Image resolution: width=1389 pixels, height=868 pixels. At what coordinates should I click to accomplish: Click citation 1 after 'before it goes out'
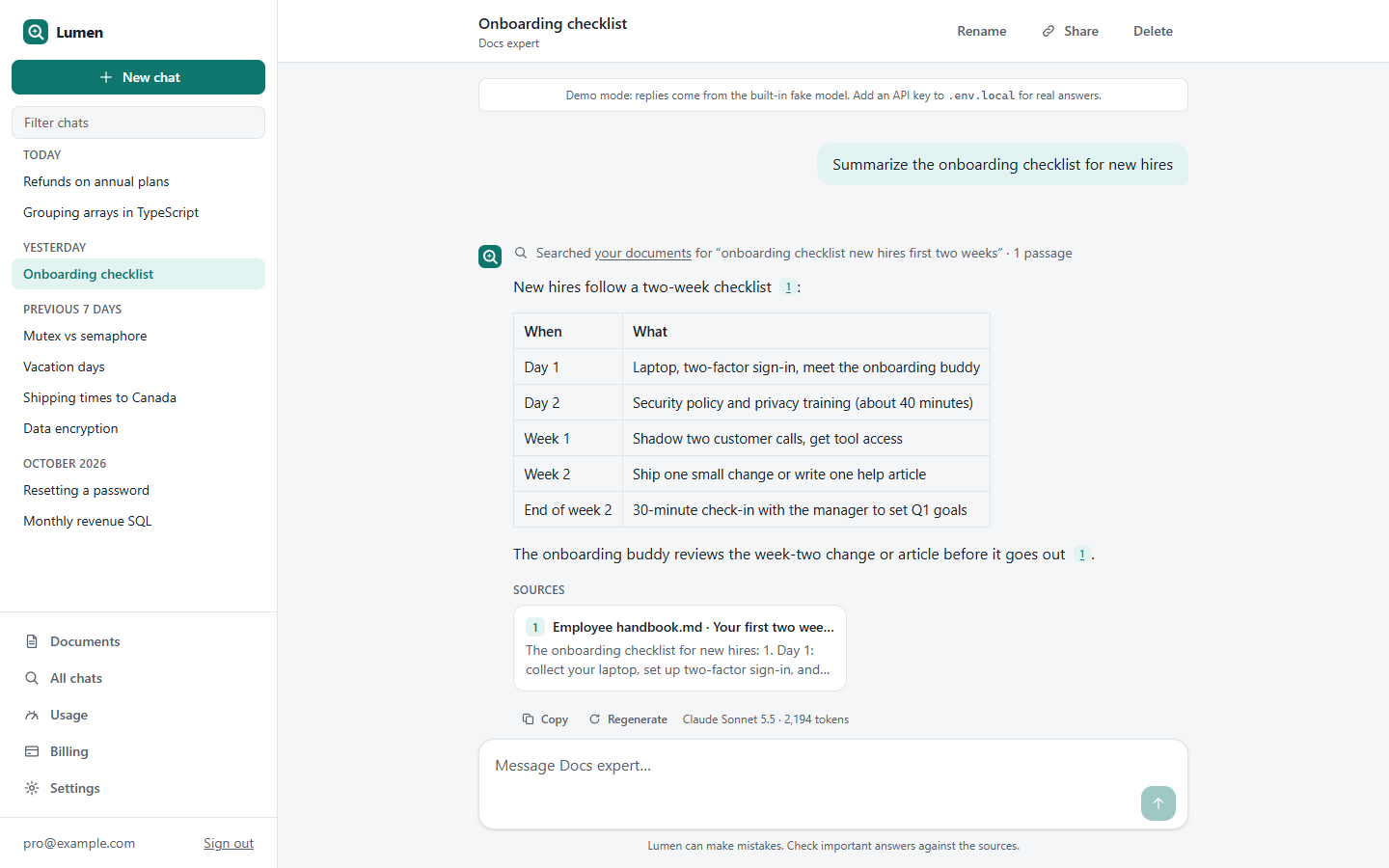tap(1082, 555)
